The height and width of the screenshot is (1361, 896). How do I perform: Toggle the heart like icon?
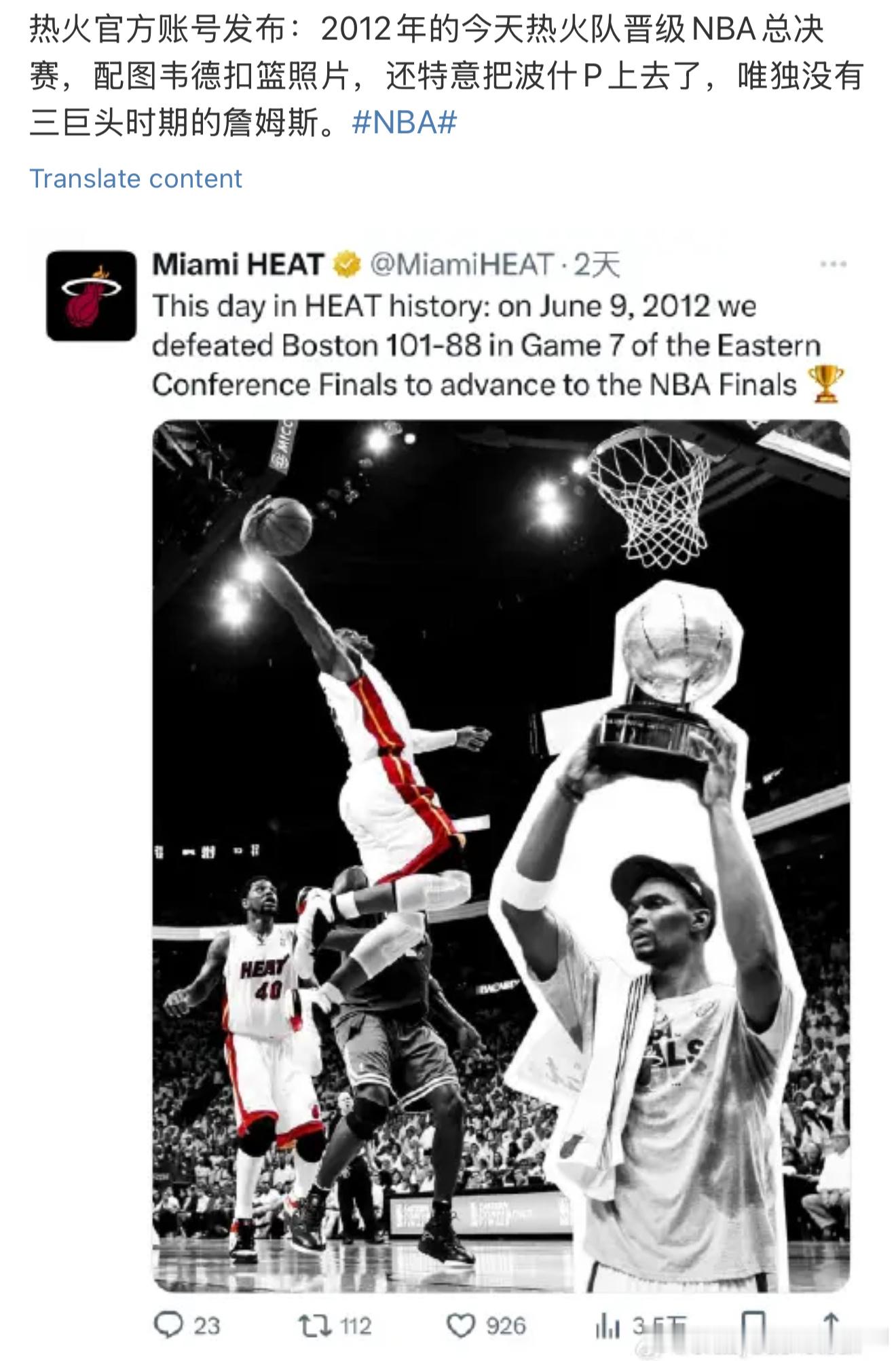tap(461, 1325)
